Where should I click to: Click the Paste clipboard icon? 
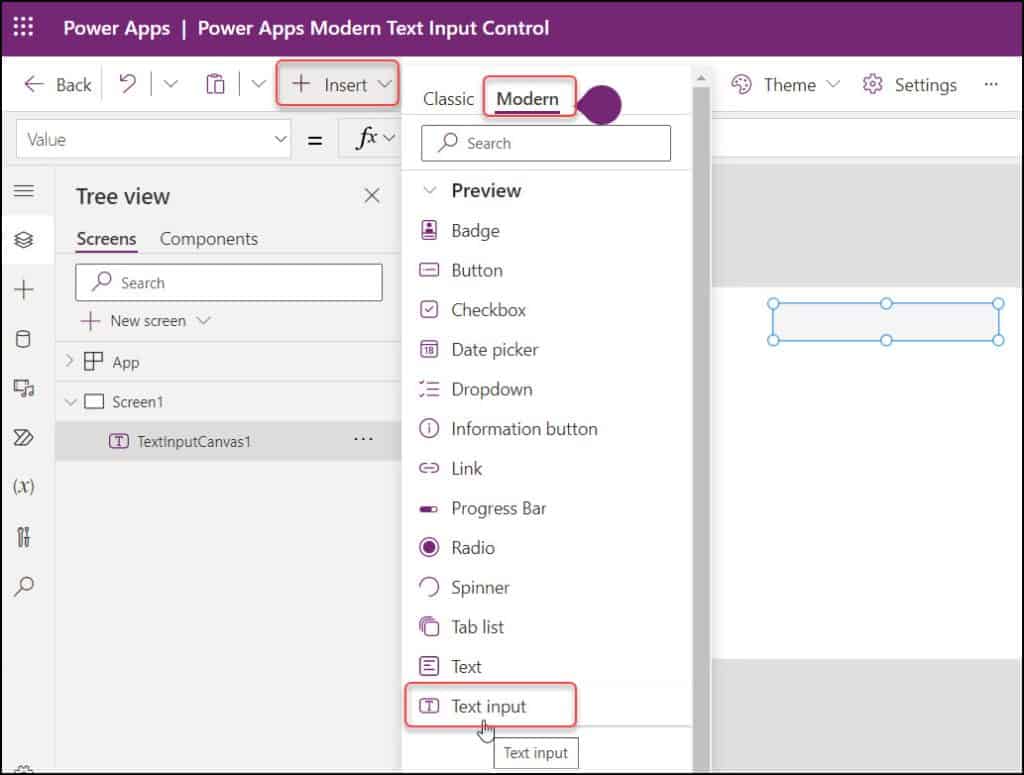click(x=215, y=84)
